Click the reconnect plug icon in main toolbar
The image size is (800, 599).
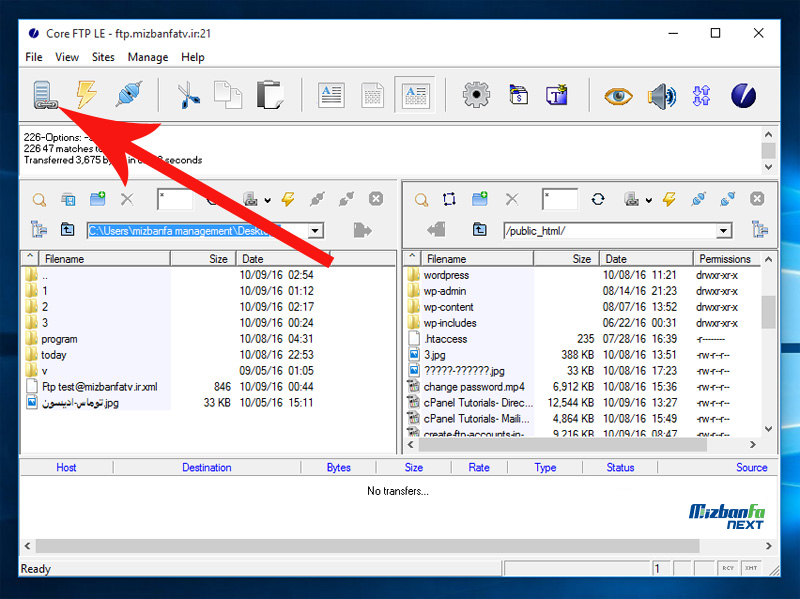point(129,94)
